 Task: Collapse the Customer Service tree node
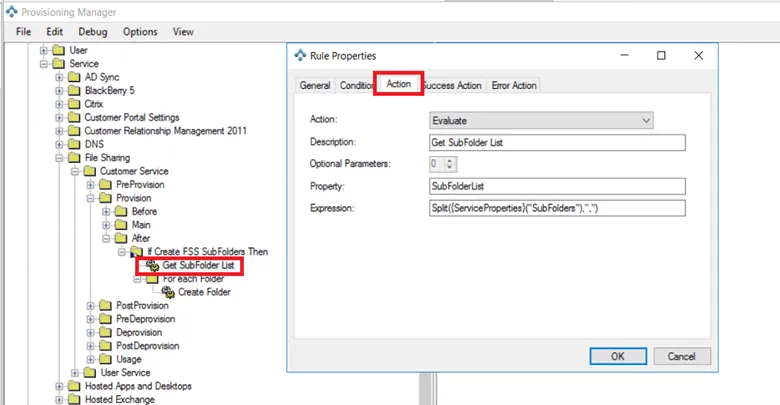tap(75, 171)
